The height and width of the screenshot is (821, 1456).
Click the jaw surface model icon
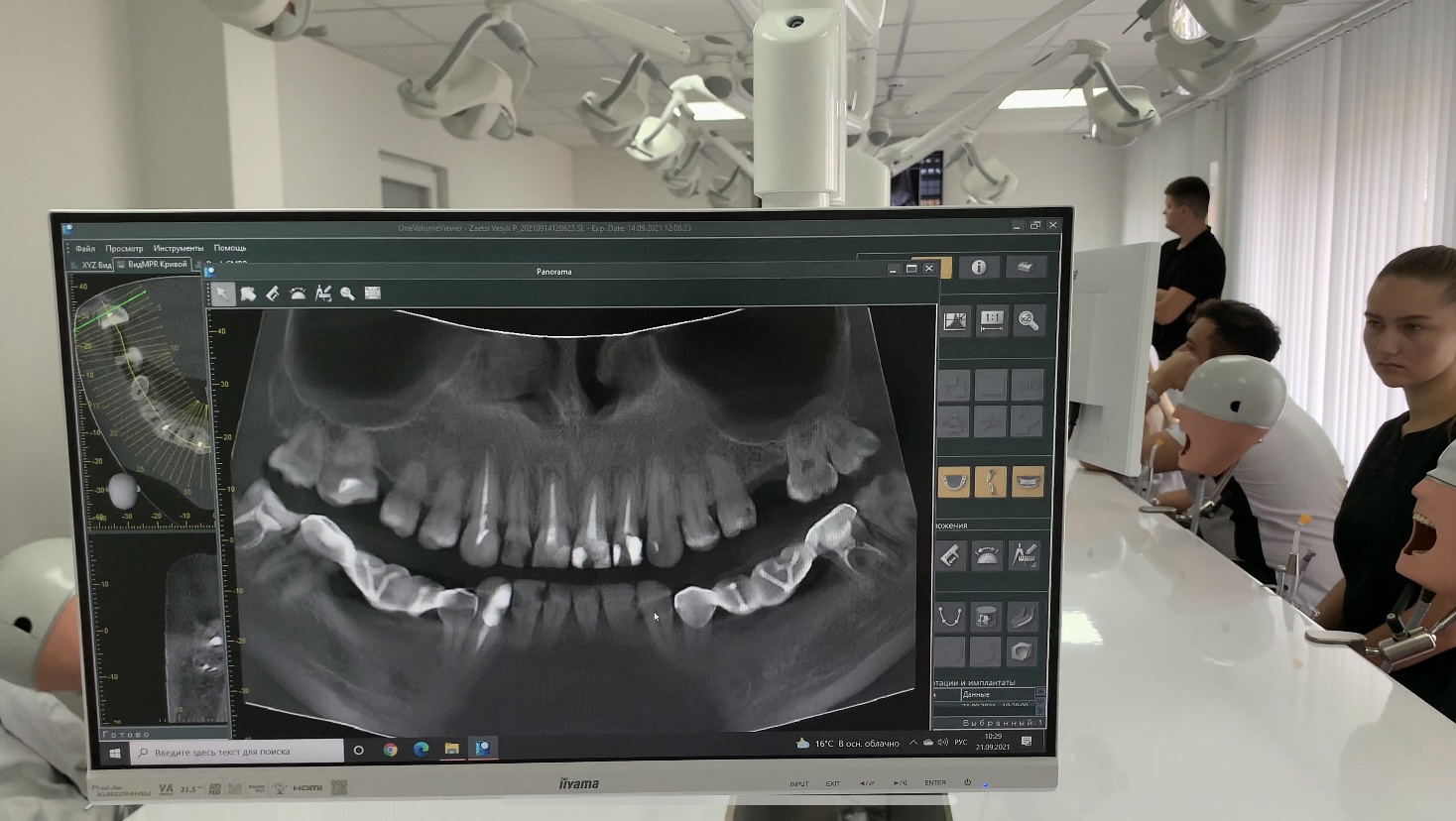pos(1023,617)
